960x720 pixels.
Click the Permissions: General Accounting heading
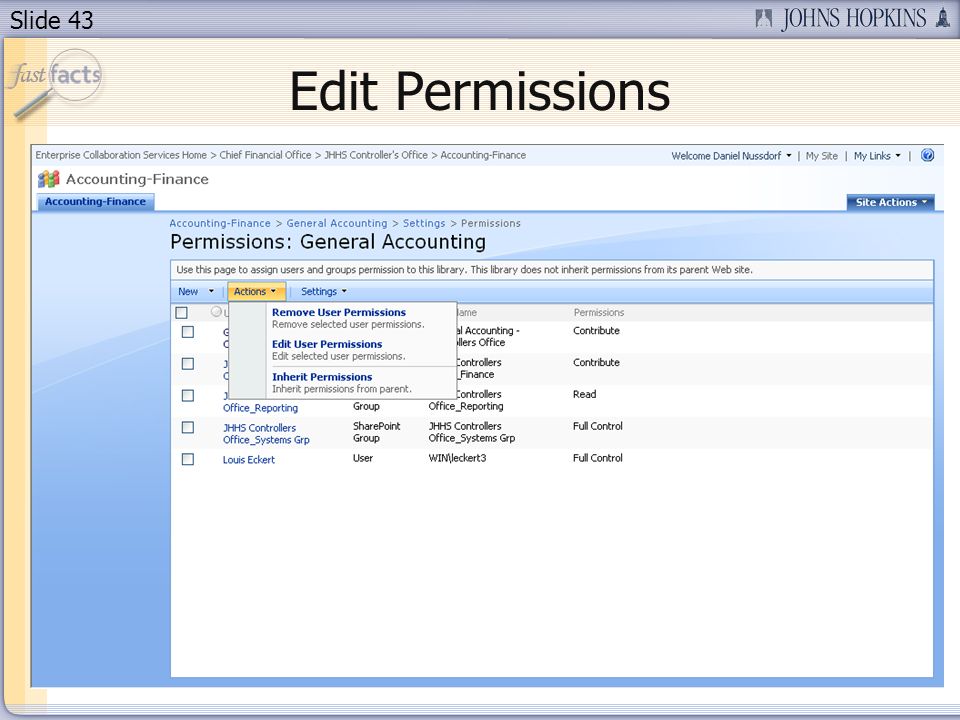click(x=328, y=242)
